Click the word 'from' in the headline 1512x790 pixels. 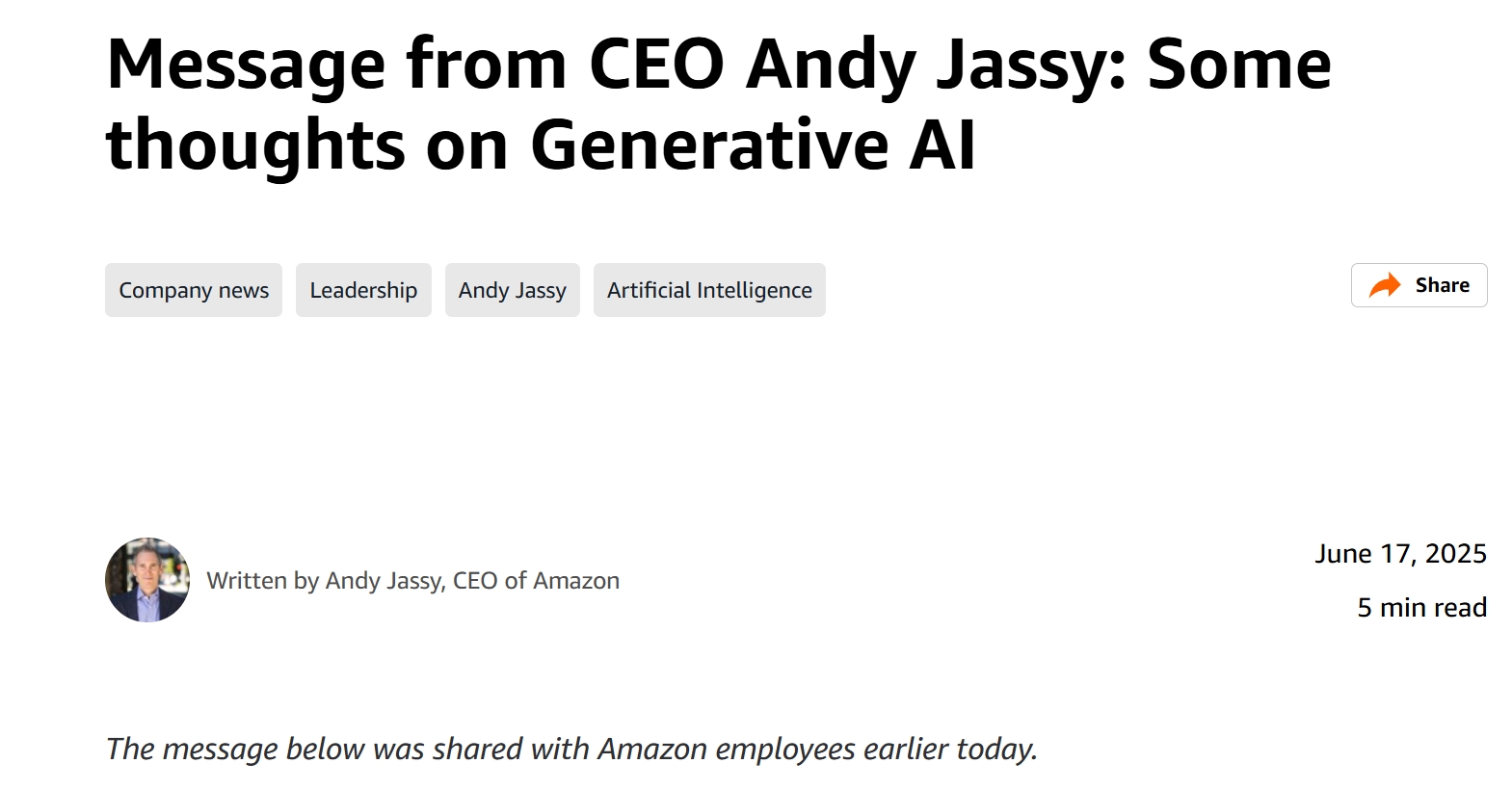487,65
